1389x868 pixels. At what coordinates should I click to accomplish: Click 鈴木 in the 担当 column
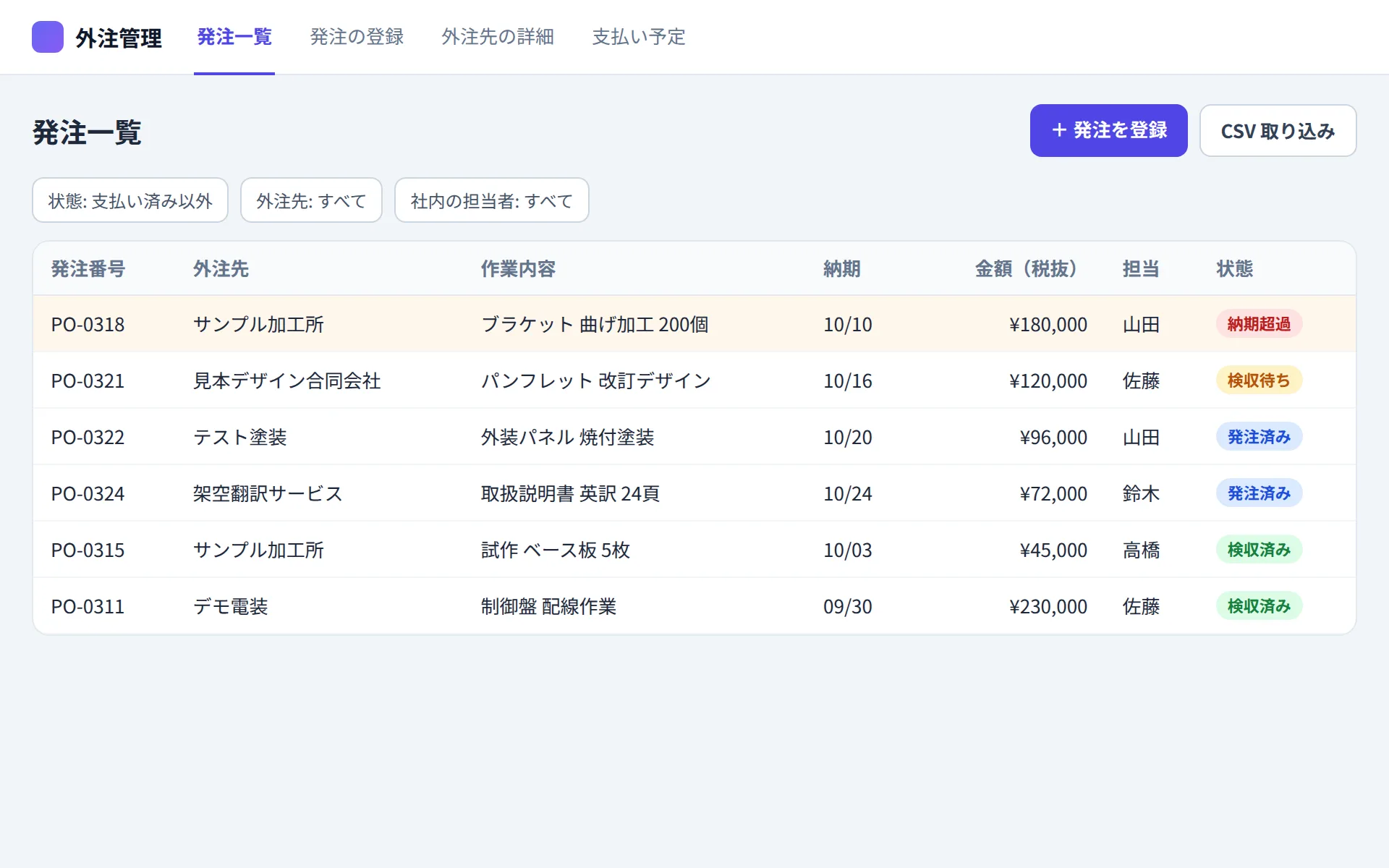(1142, 493)
